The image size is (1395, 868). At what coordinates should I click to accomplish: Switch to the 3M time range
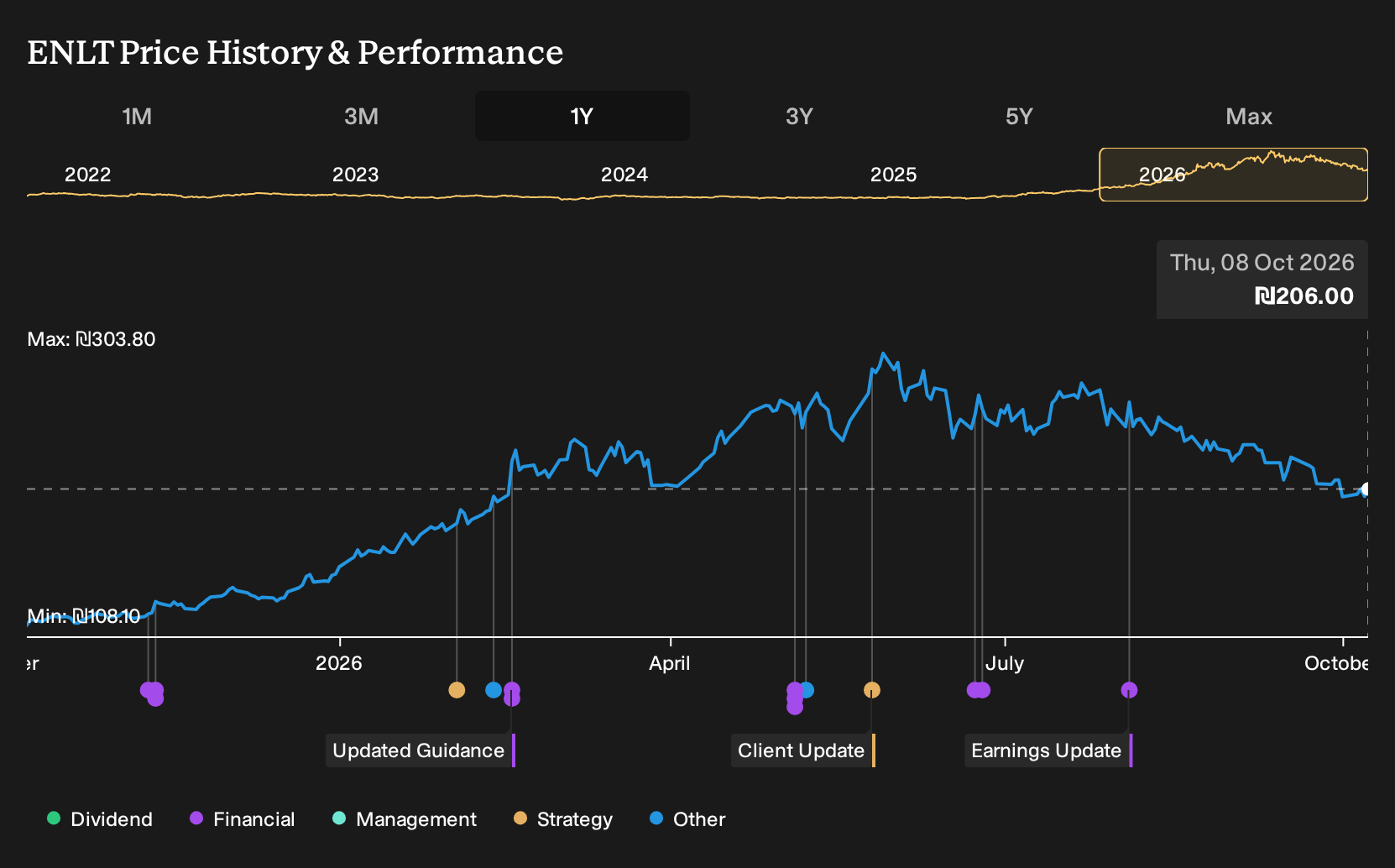pyautogui.click(x=361, y=116)
